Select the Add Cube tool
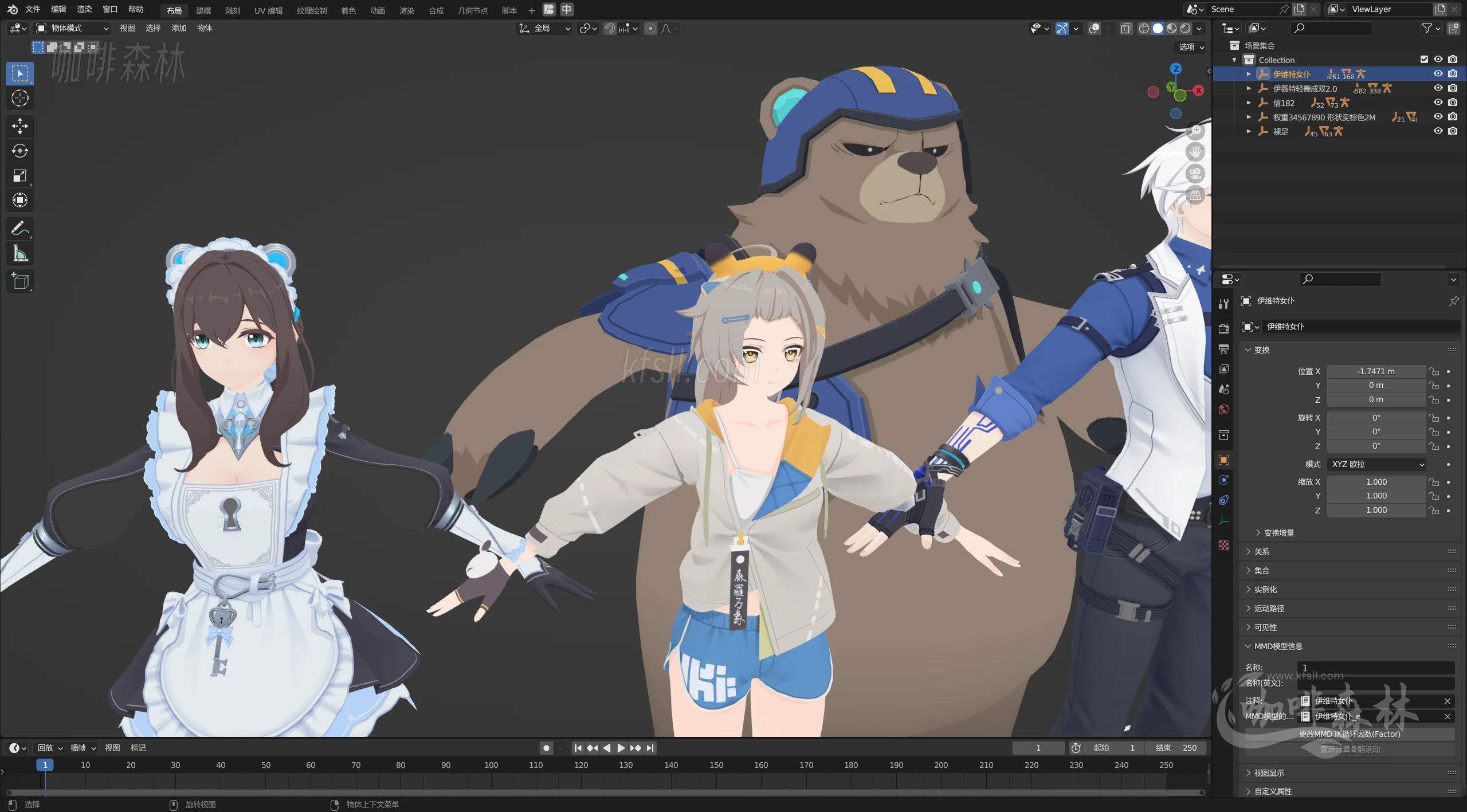The image size is (1467, 812). click(20, 281)
